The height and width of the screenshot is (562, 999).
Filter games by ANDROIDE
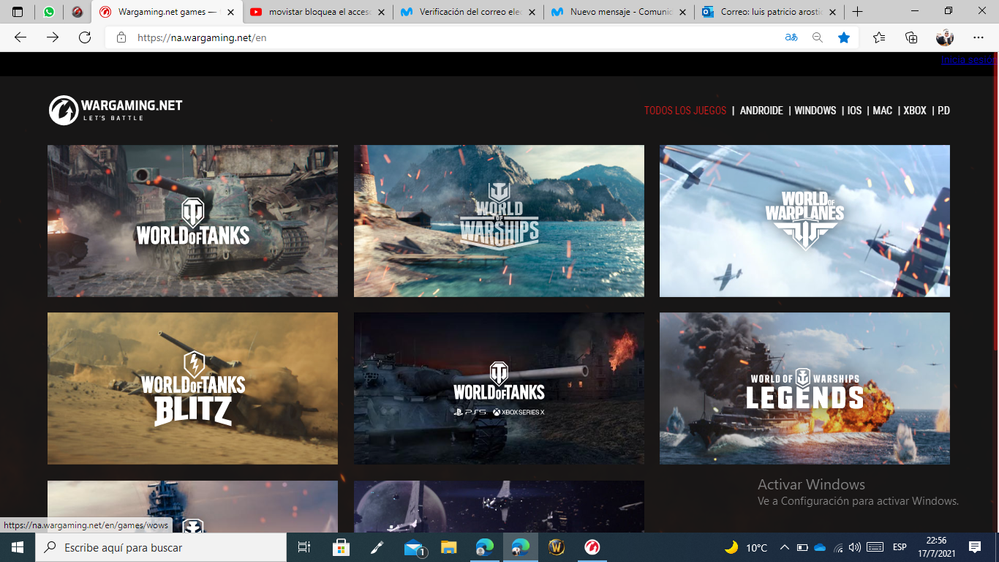761,110
